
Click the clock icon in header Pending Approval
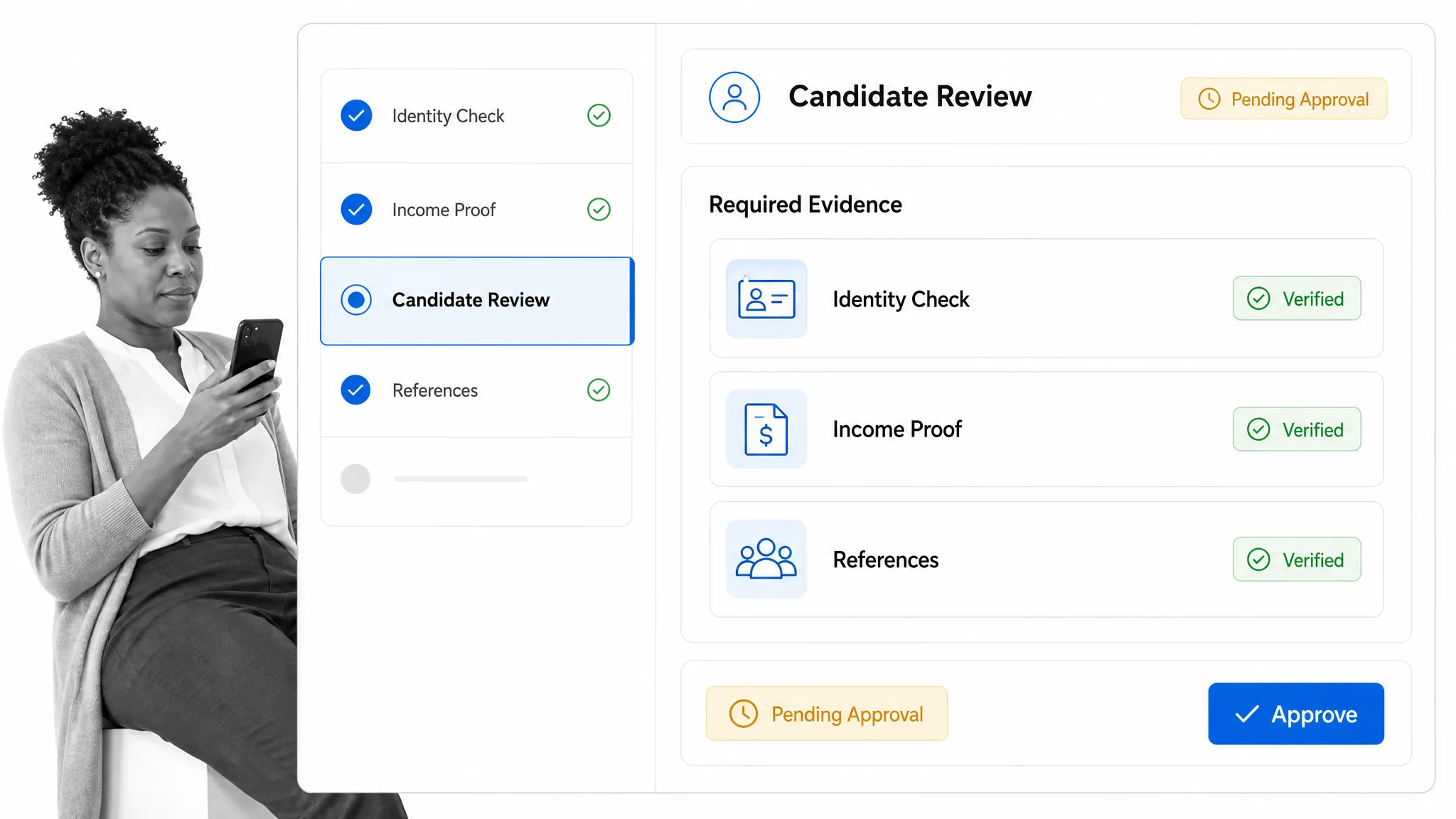pyautogui.click(x=1209, y=99)
